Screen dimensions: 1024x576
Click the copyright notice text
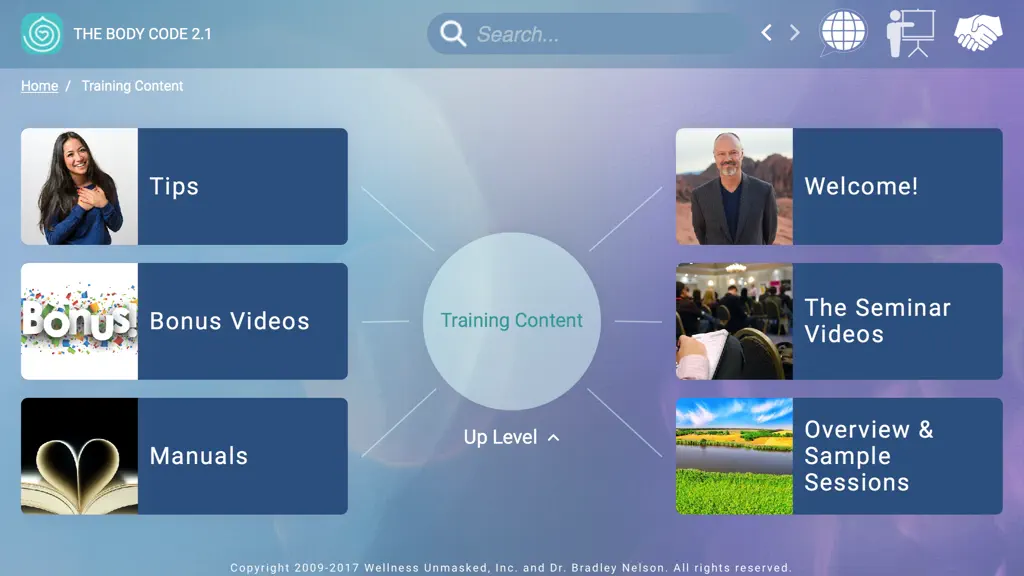click(x=511, y=568)
